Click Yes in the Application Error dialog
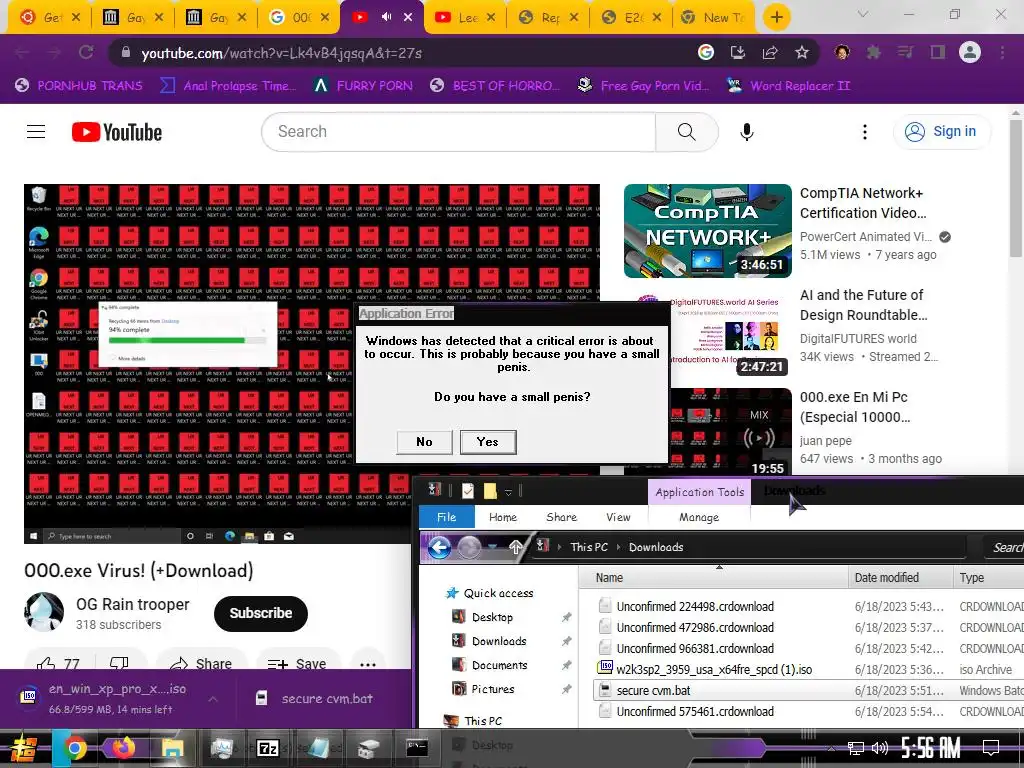 pyautogui.click(x=487, y=442)
